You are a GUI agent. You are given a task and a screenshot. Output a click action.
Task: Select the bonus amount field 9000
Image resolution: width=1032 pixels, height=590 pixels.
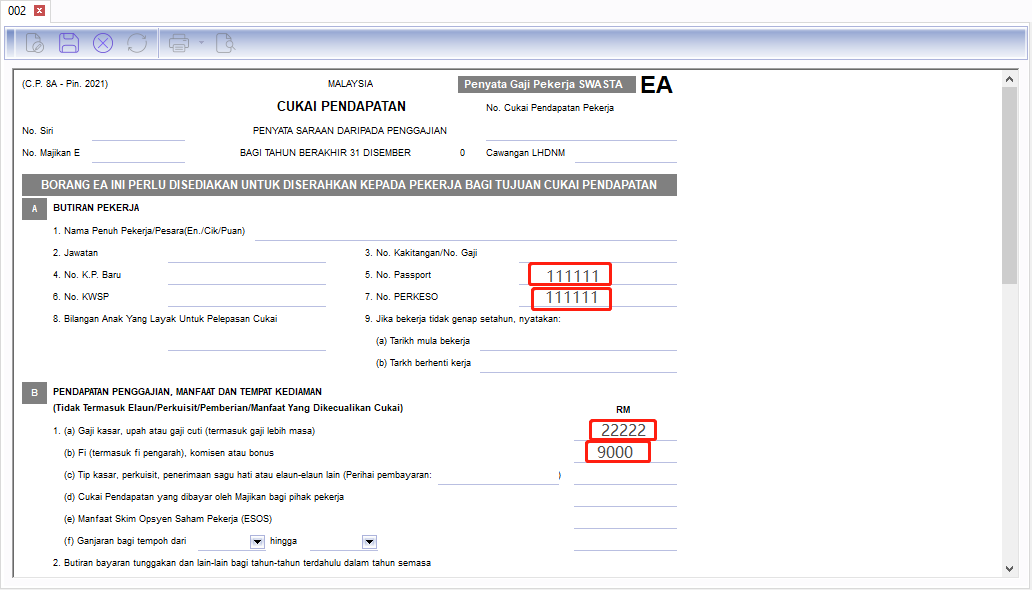[617, 452]
